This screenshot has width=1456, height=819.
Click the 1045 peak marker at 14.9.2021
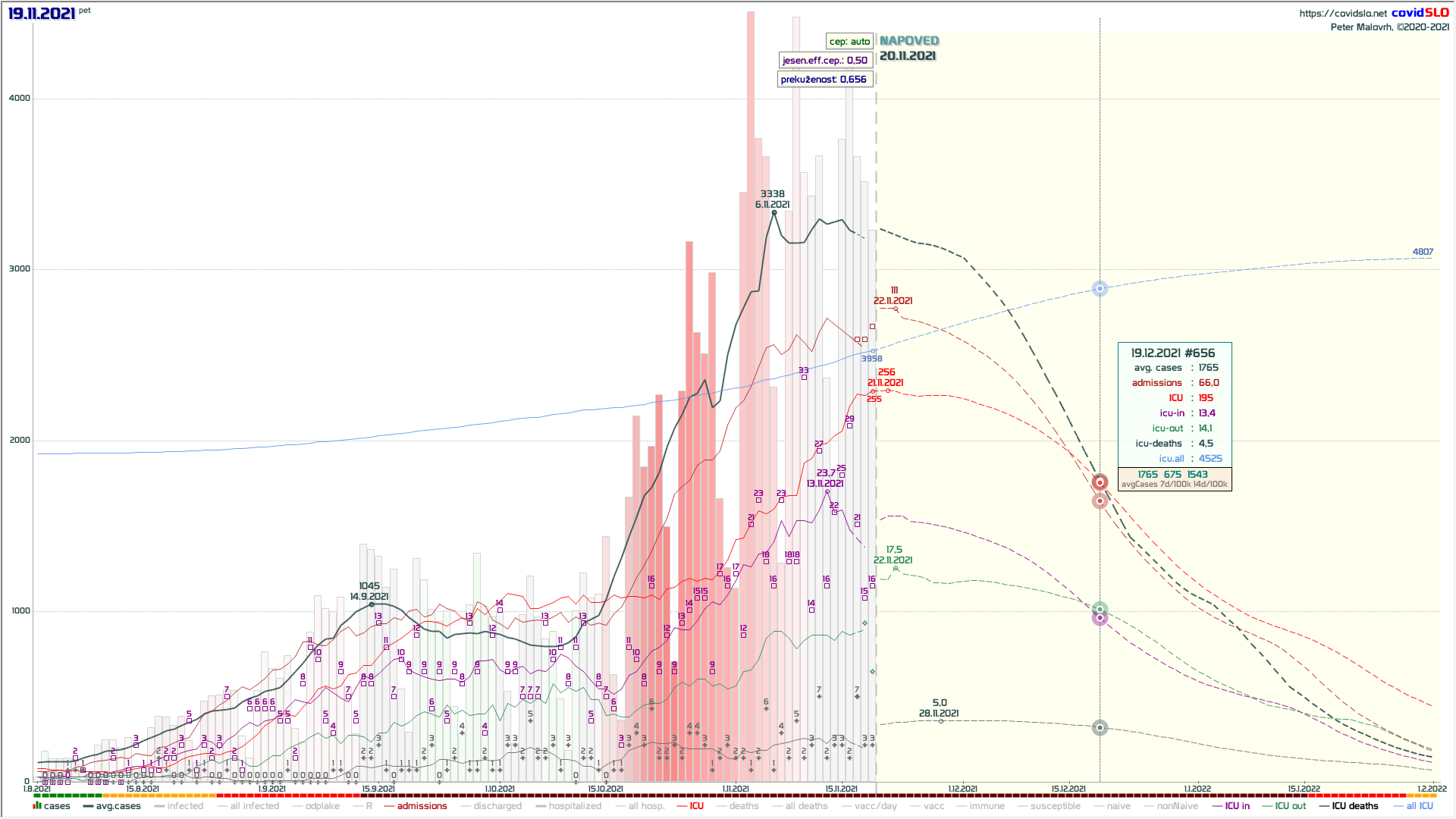[x=371, y=604]
